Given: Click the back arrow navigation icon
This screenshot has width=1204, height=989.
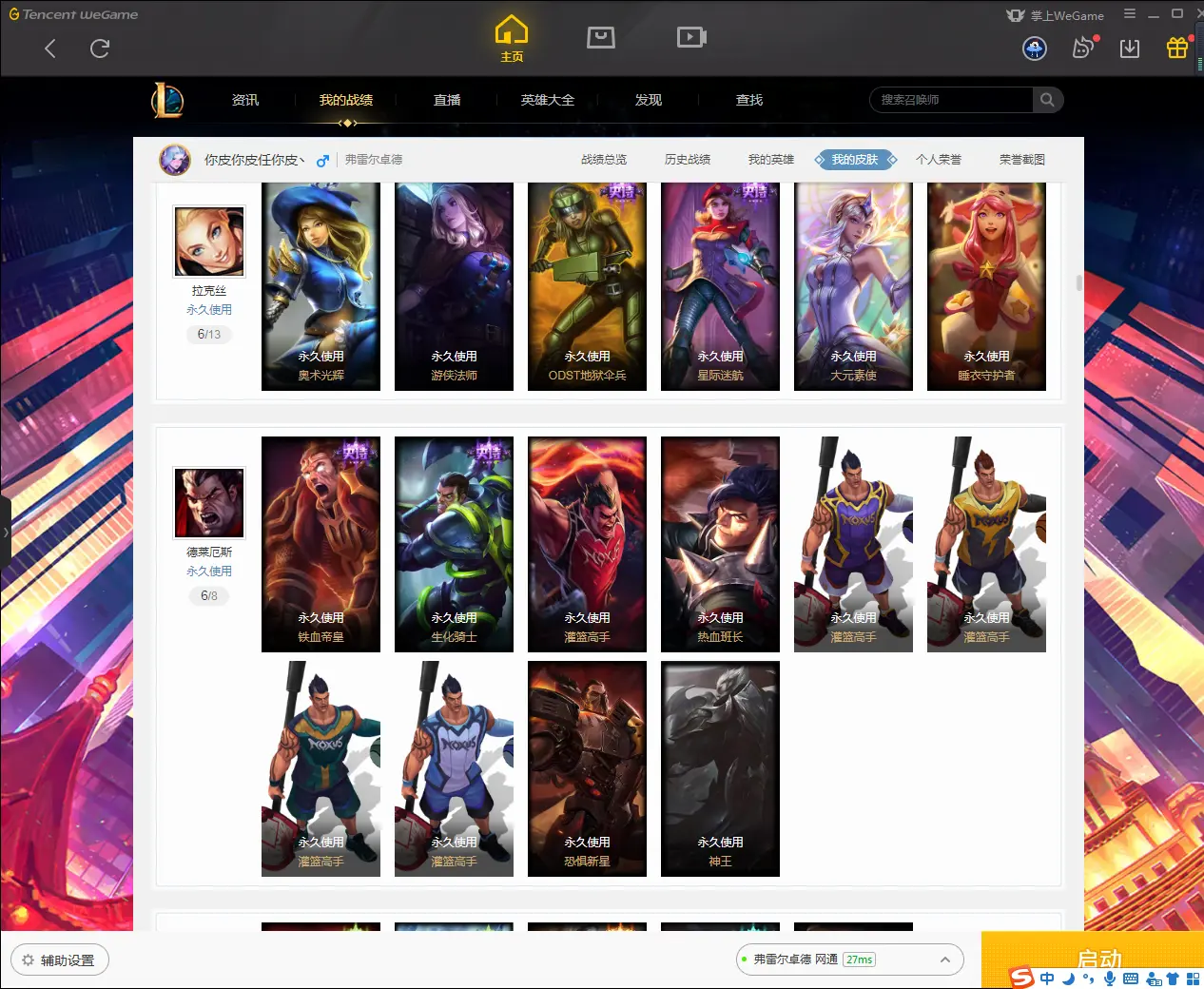Looking at the screenshot, I should [x=50, y=48].
